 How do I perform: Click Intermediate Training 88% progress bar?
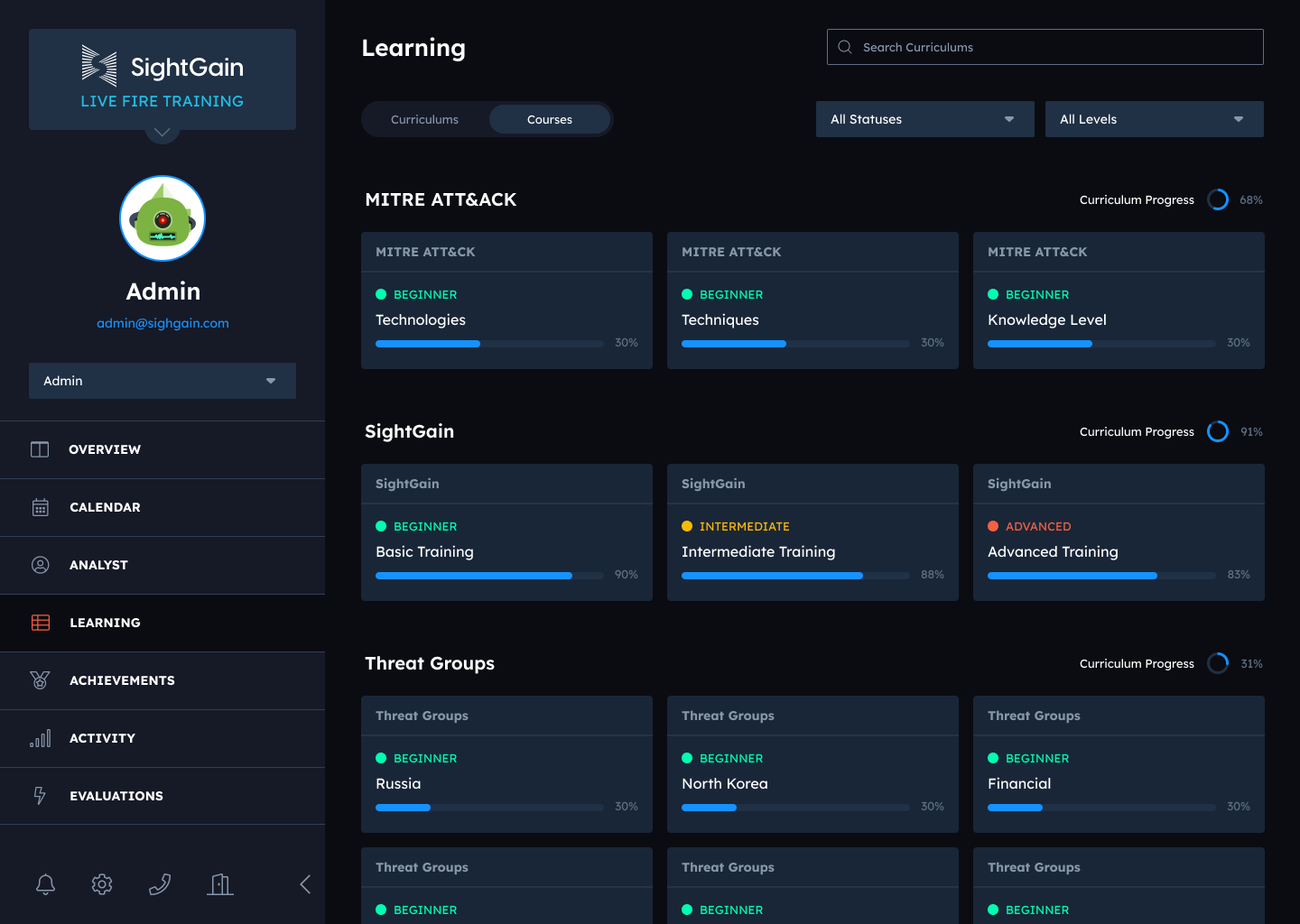coord(795,576)
